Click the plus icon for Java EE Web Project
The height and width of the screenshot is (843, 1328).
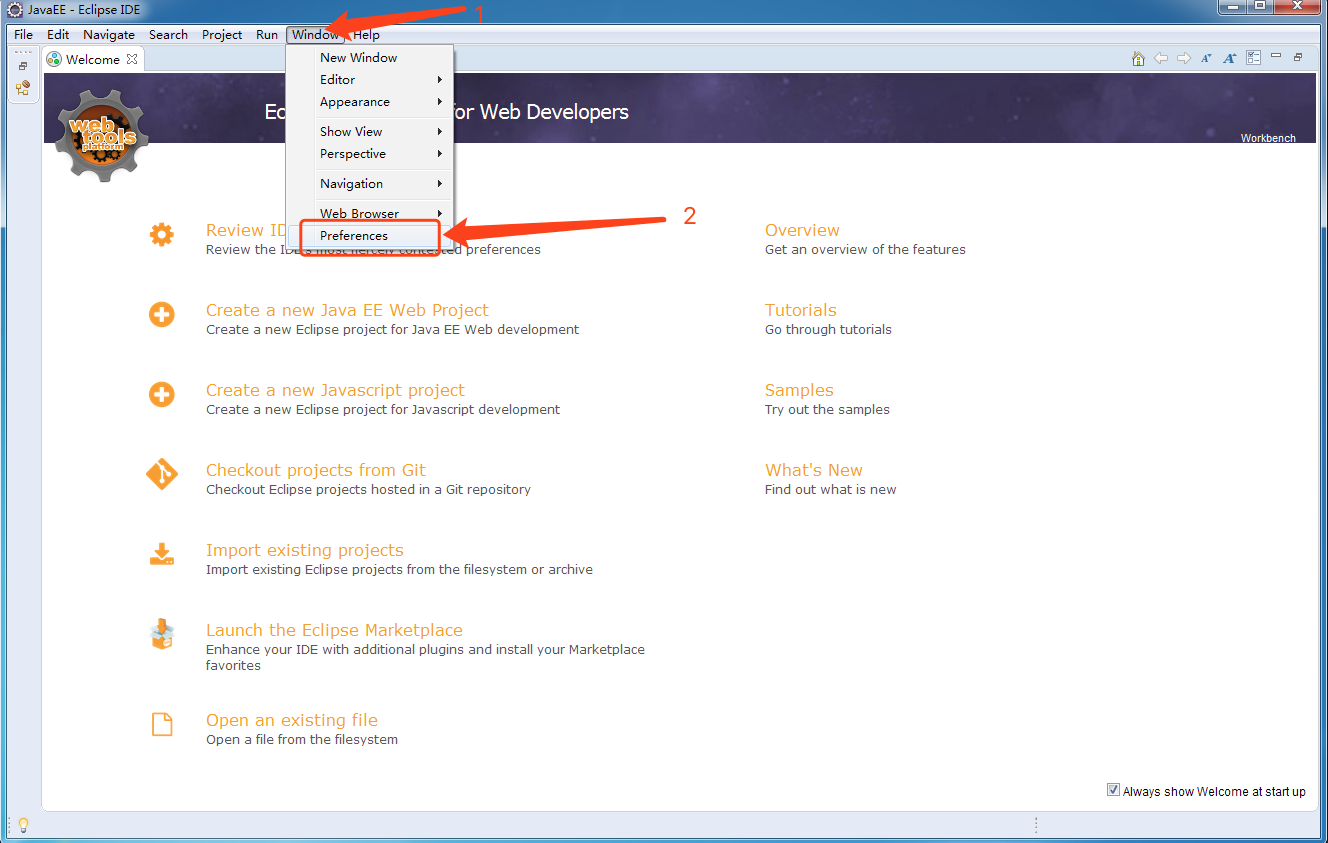pos(161,315)
